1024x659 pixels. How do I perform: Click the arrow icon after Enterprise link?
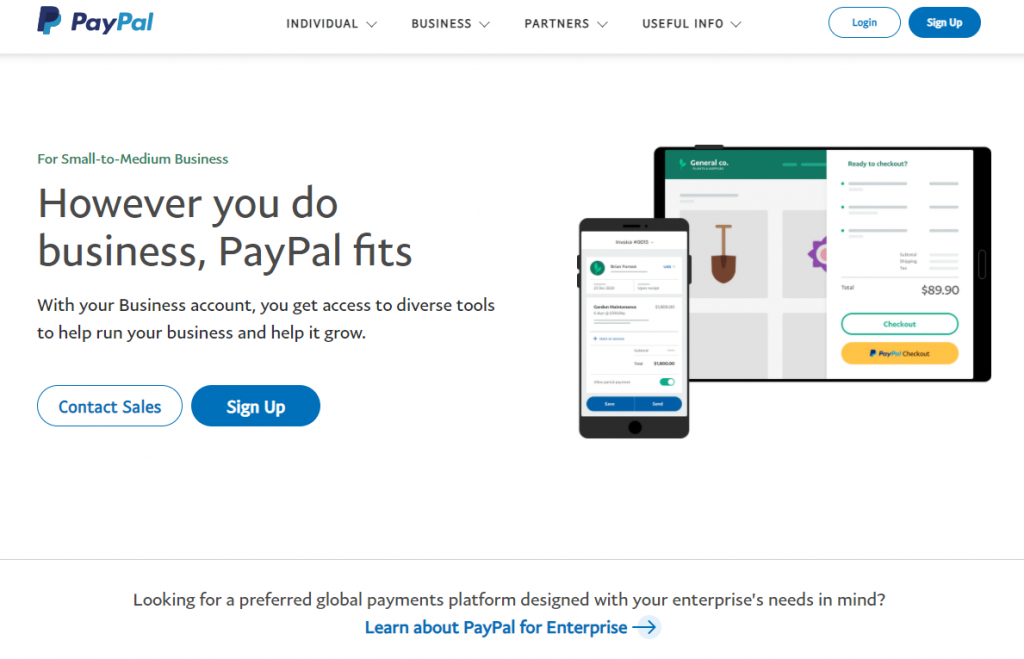tap(645, 627)
